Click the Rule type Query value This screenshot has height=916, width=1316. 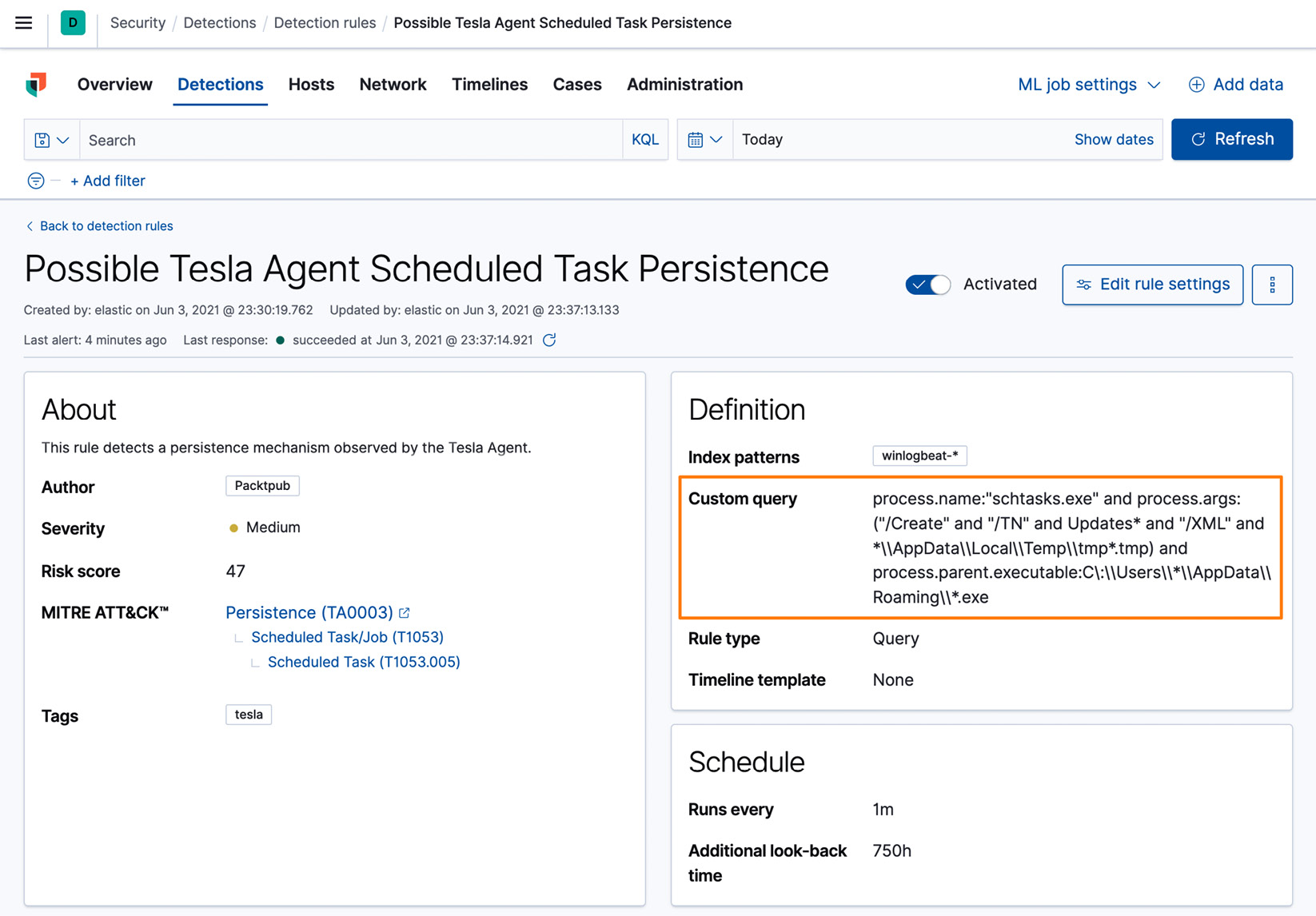coord(895,639)
